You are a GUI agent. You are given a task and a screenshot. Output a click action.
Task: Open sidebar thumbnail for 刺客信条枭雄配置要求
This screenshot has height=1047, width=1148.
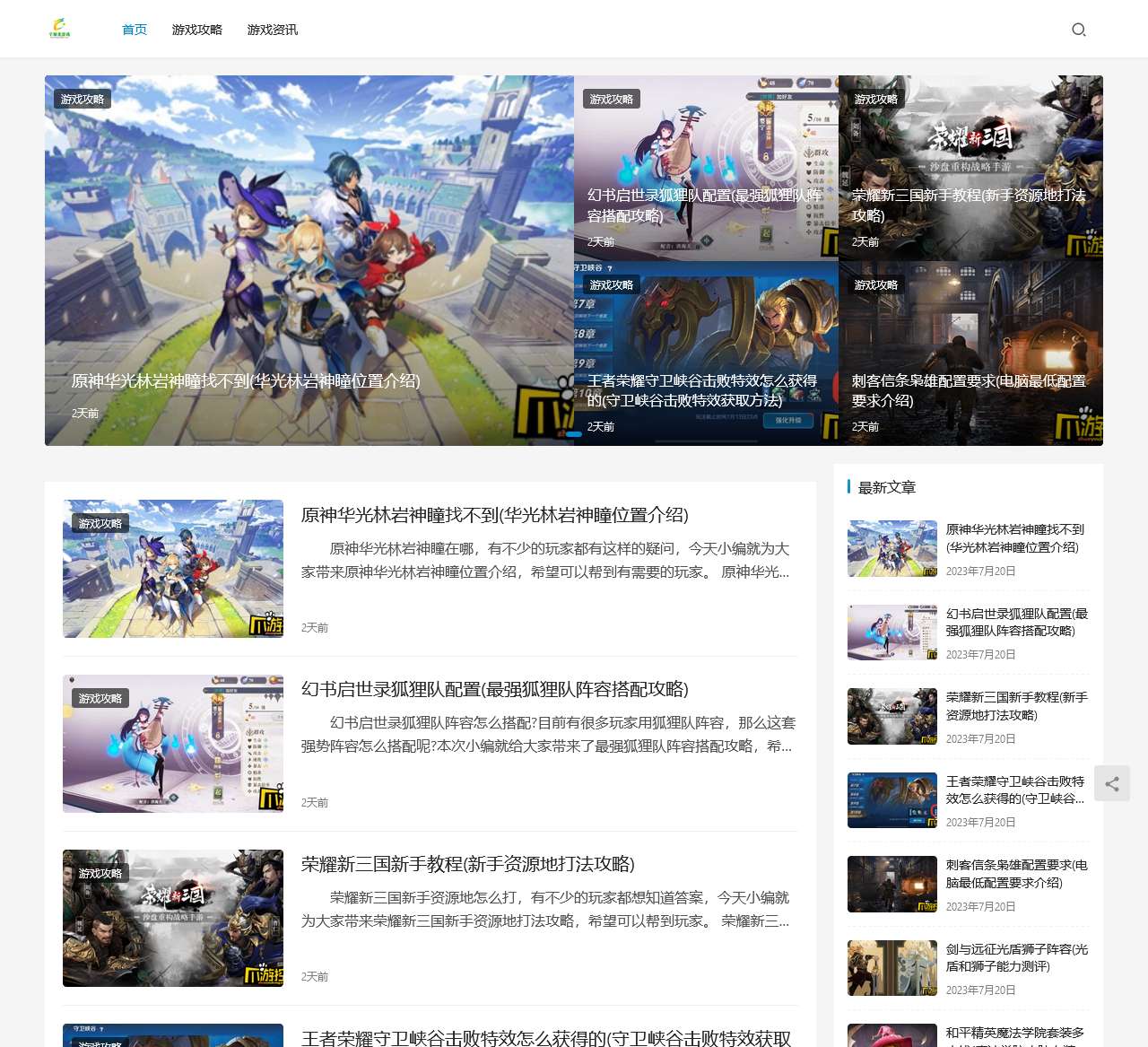(x=892, y=884)
